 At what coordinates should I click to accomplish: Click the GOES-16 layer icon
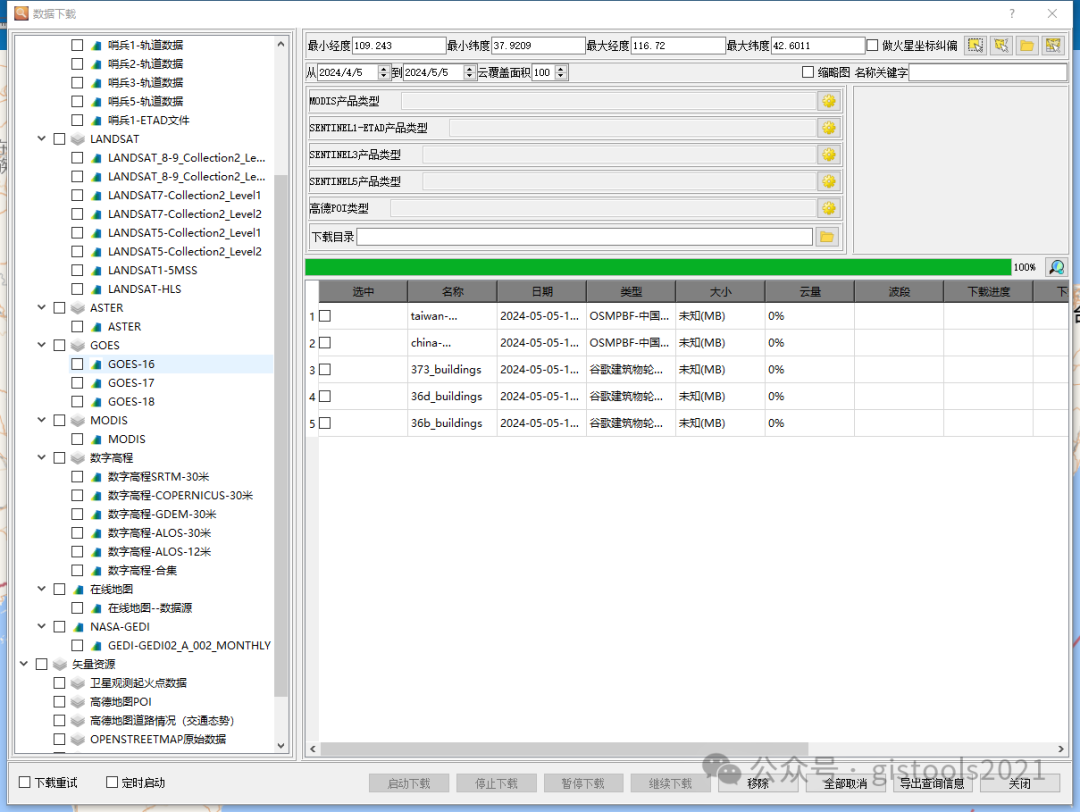[97, 364]
